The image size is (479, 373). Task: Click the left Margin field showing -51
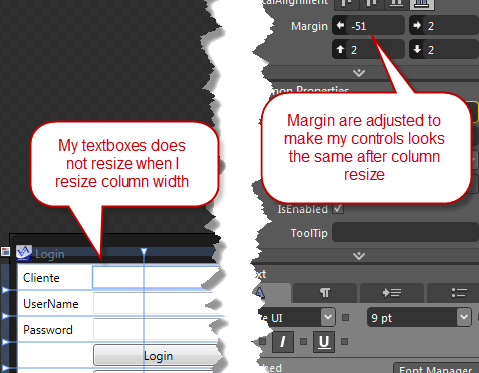tap(369, 26)
